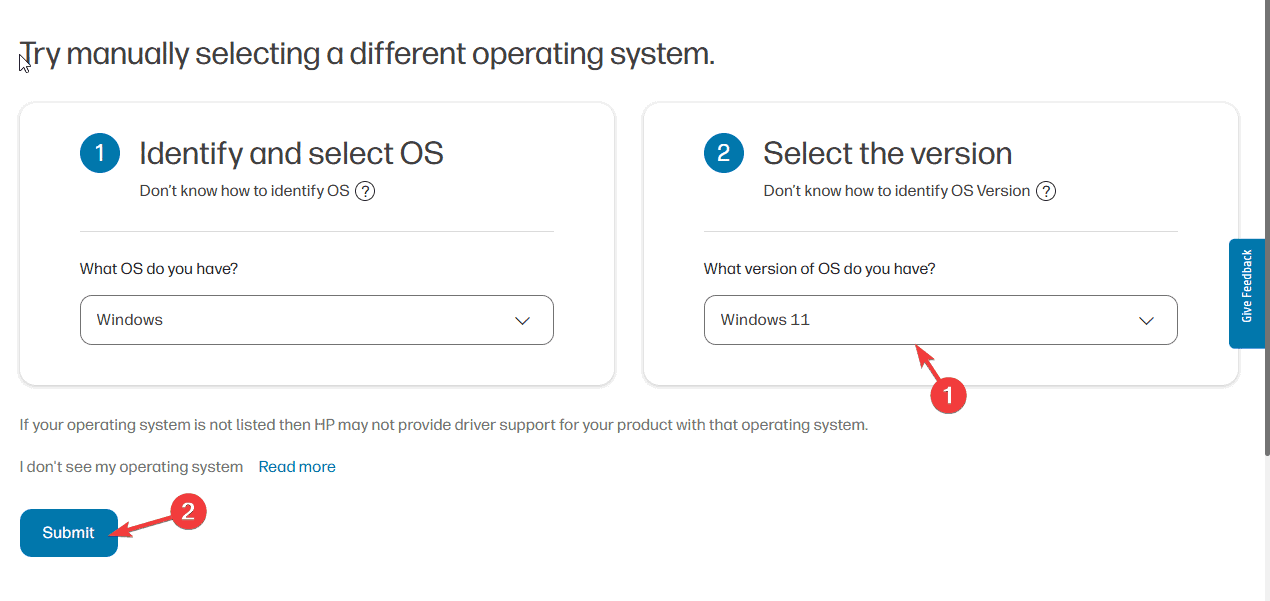The width and height of the screenshot is (1270, 601).
Task: Click the "Select the version" heading
Action: coord(887,153)
